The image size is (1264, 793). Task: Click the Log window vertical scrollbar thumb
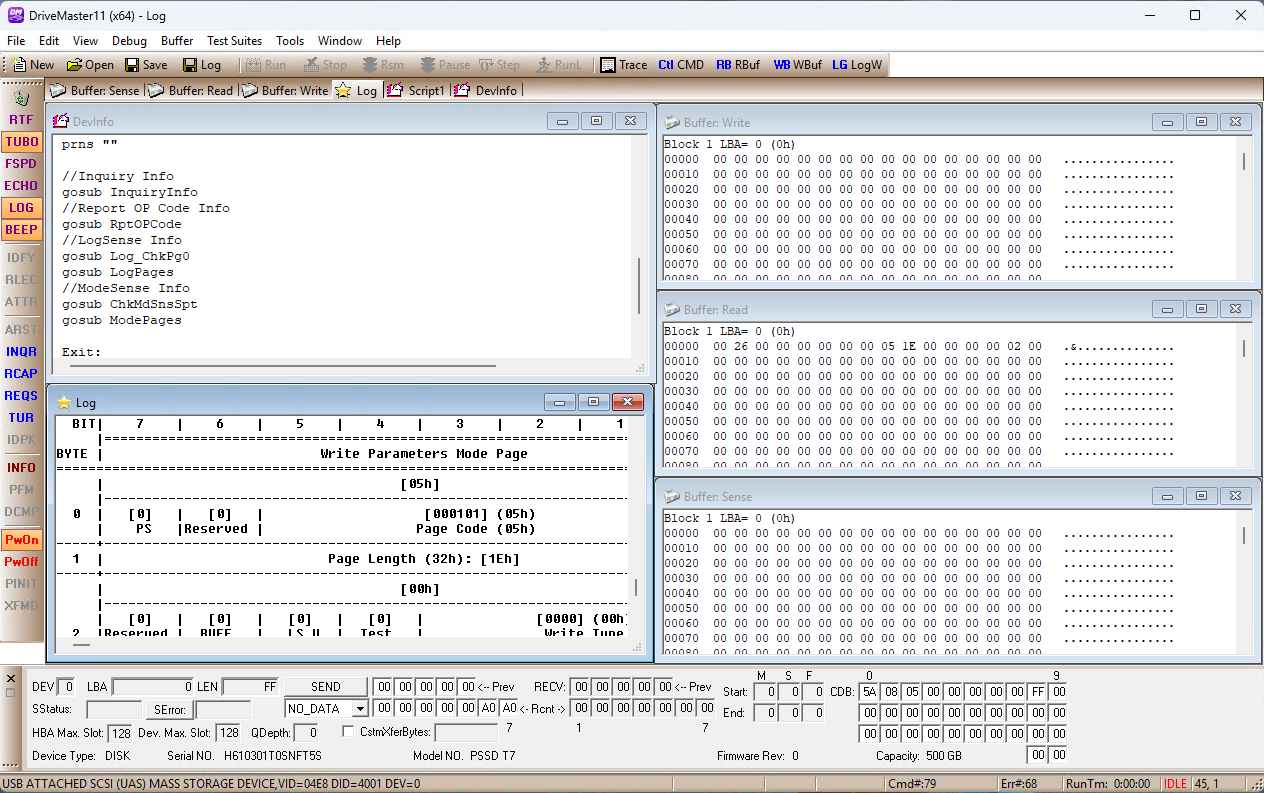pyautogui.click(x=636, y=587)
